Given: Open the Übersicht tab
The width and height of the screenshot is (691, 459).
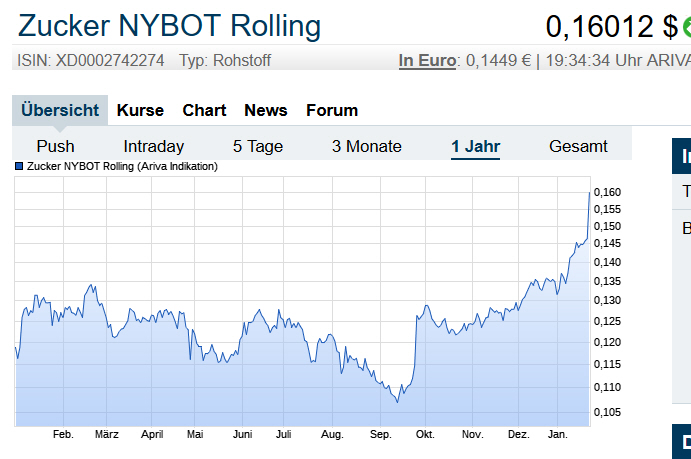Looking at the screenshot, I should pyautogui.click(x=60, y=110).
